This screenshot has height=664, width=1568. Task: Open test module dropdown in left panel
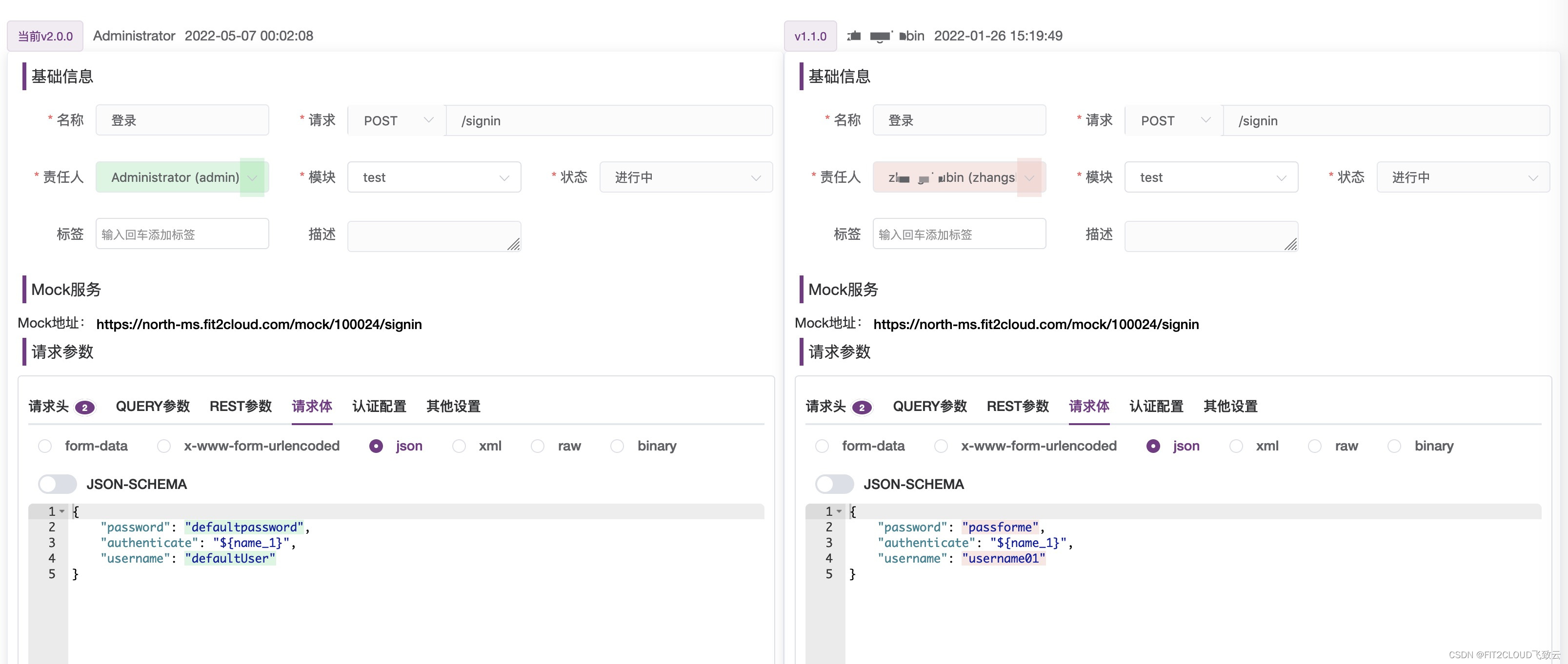point(434,177)
